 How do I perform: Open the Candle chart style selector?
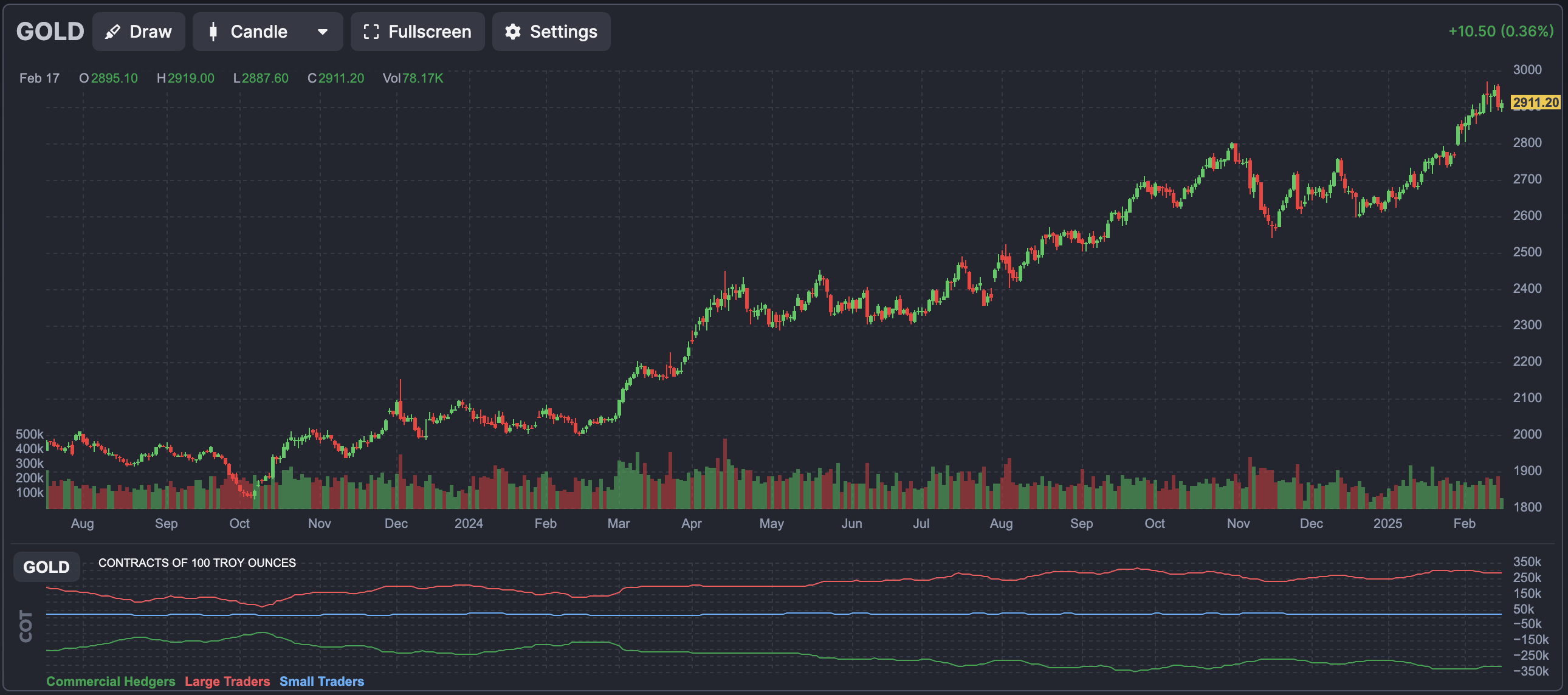coord(259,32)
